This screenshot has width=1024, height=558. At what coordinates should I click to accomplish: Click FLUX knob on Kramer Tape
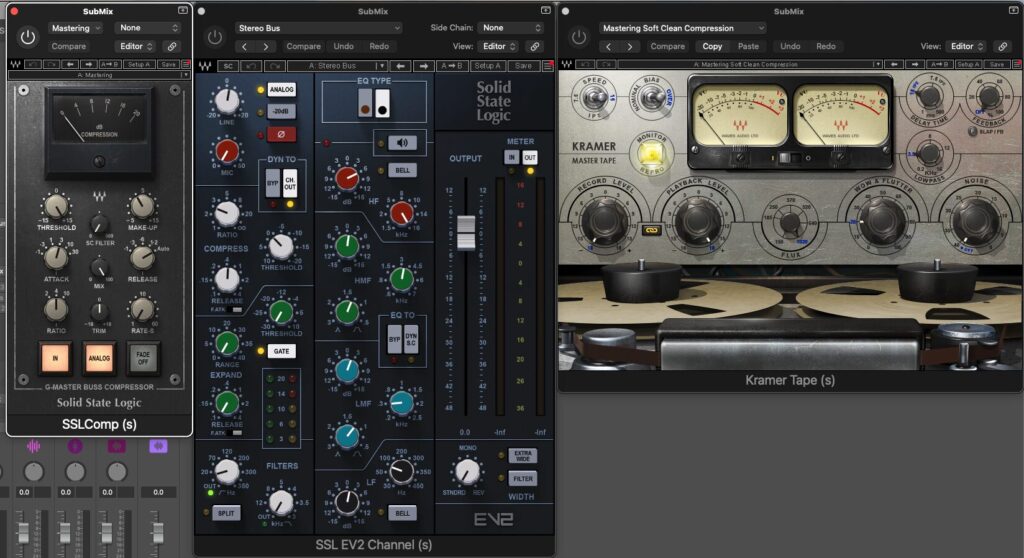click(790, 222)
